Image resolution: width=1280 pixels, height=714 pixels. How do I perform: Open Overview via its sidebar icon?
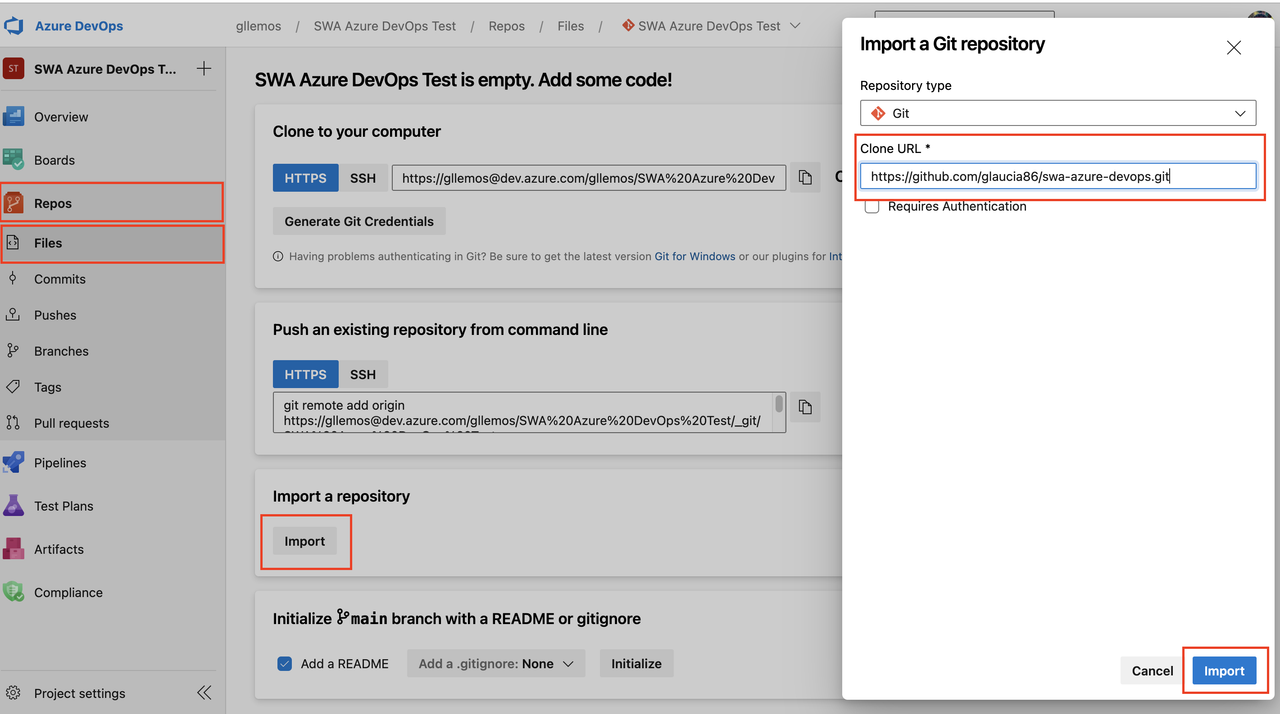13,117
